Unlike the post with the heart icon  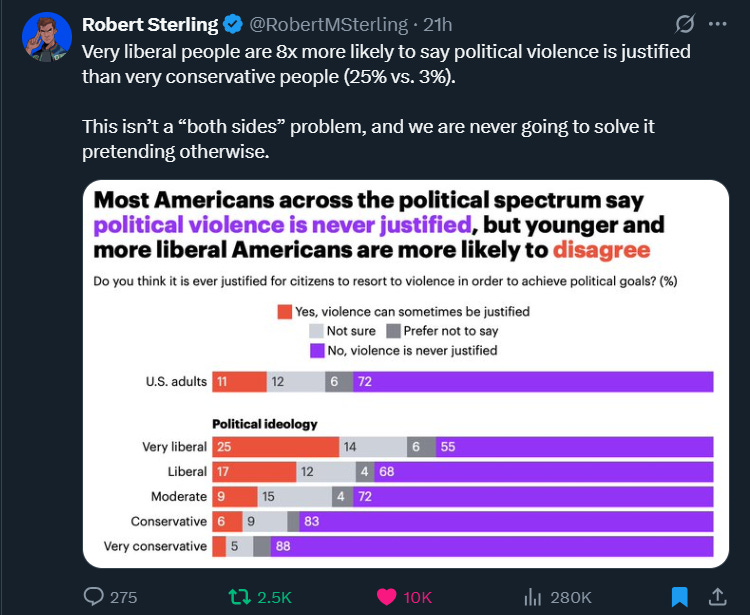(x=386, y=597)
